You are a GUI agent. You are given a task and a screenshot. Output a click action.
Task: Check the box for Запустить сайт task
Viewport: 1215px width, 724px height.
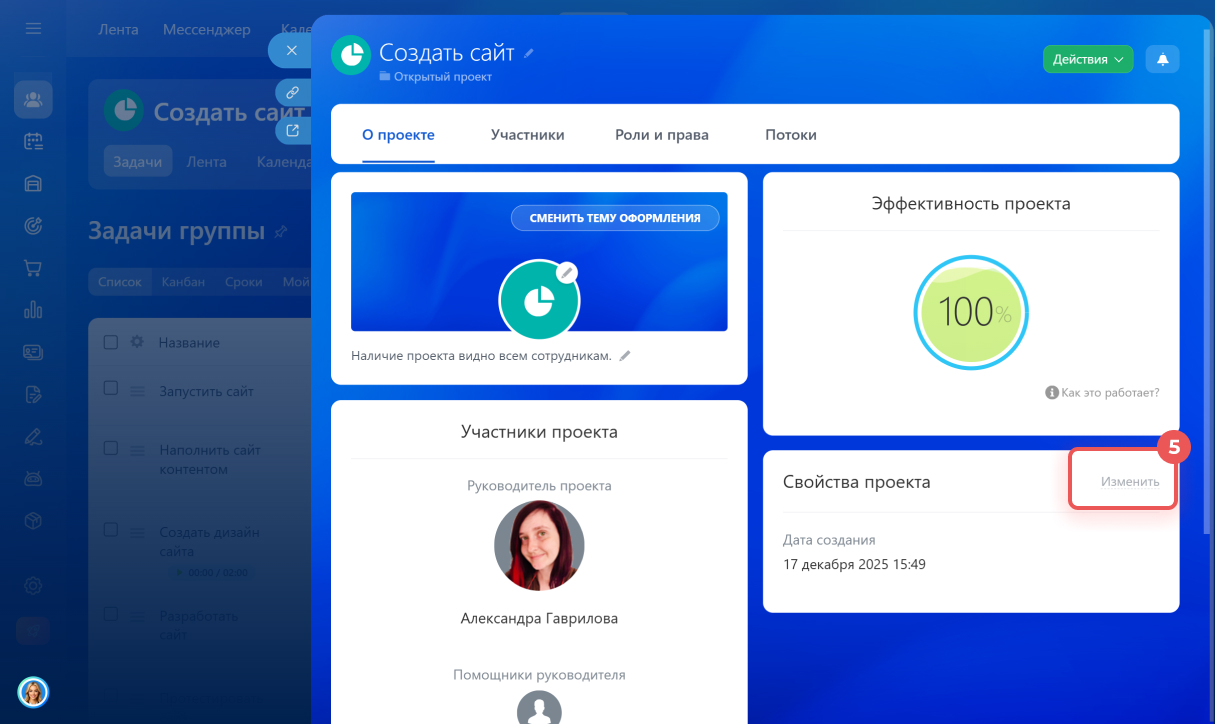[x=111, y=388]
